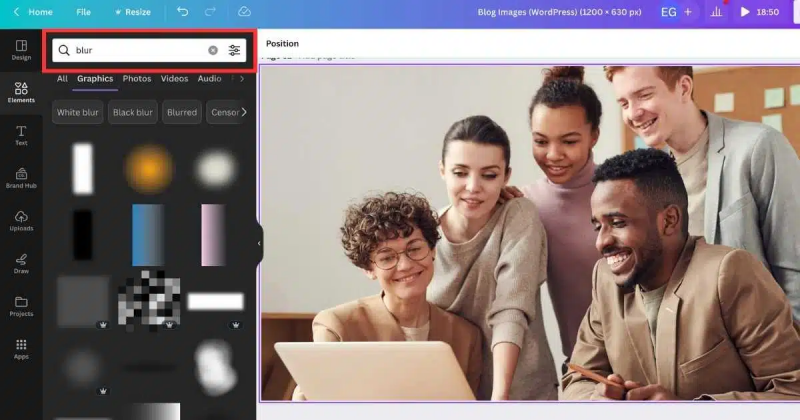The image size is (800, 420).
Task: Switch to the Videos tab
Action: pos(174,79)
